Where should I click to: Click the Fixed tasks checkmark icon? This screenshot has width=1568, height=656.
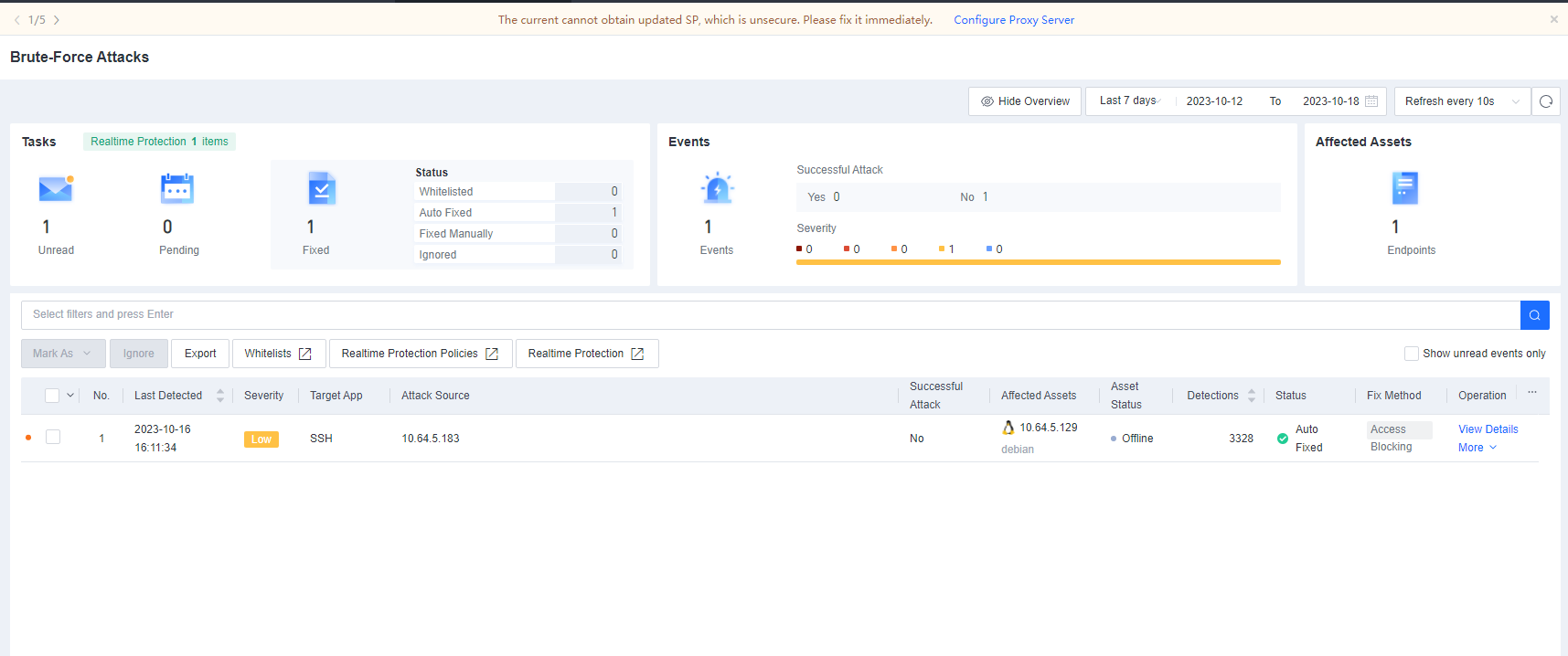(321, 189)
